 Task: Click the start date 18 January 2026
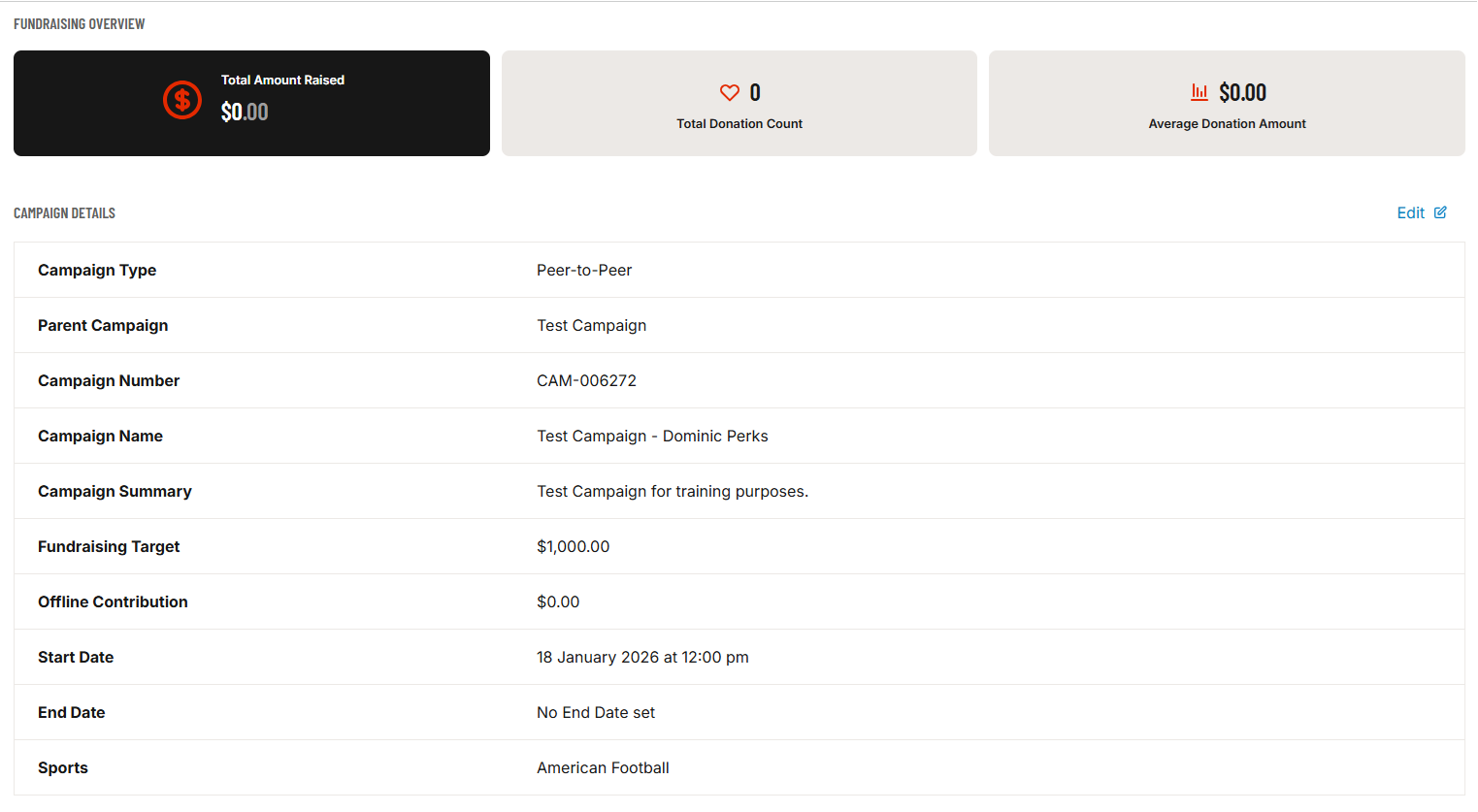coord(642,658)
